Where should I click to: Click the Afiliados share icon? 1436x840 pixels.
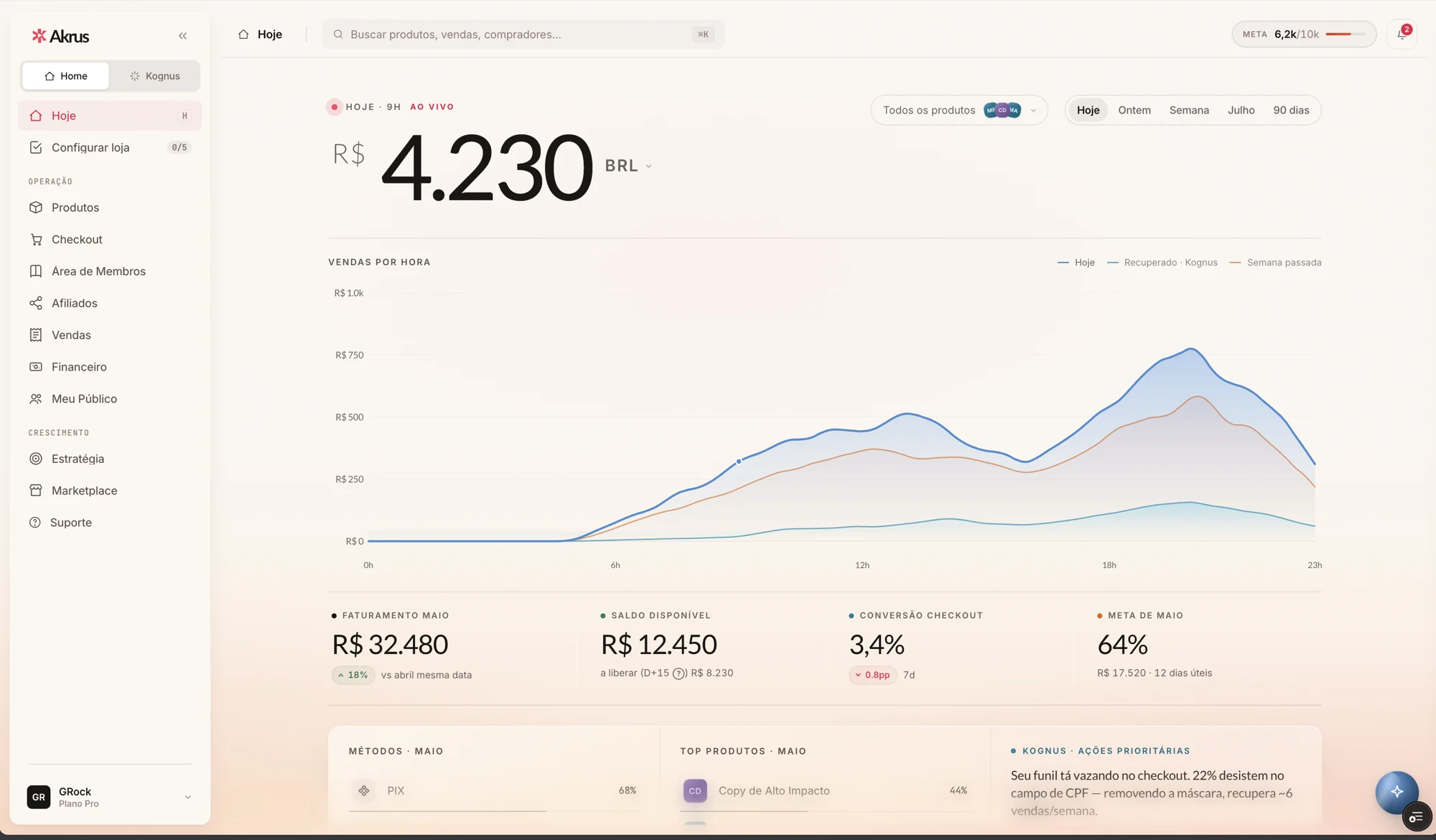coord(36,303)
